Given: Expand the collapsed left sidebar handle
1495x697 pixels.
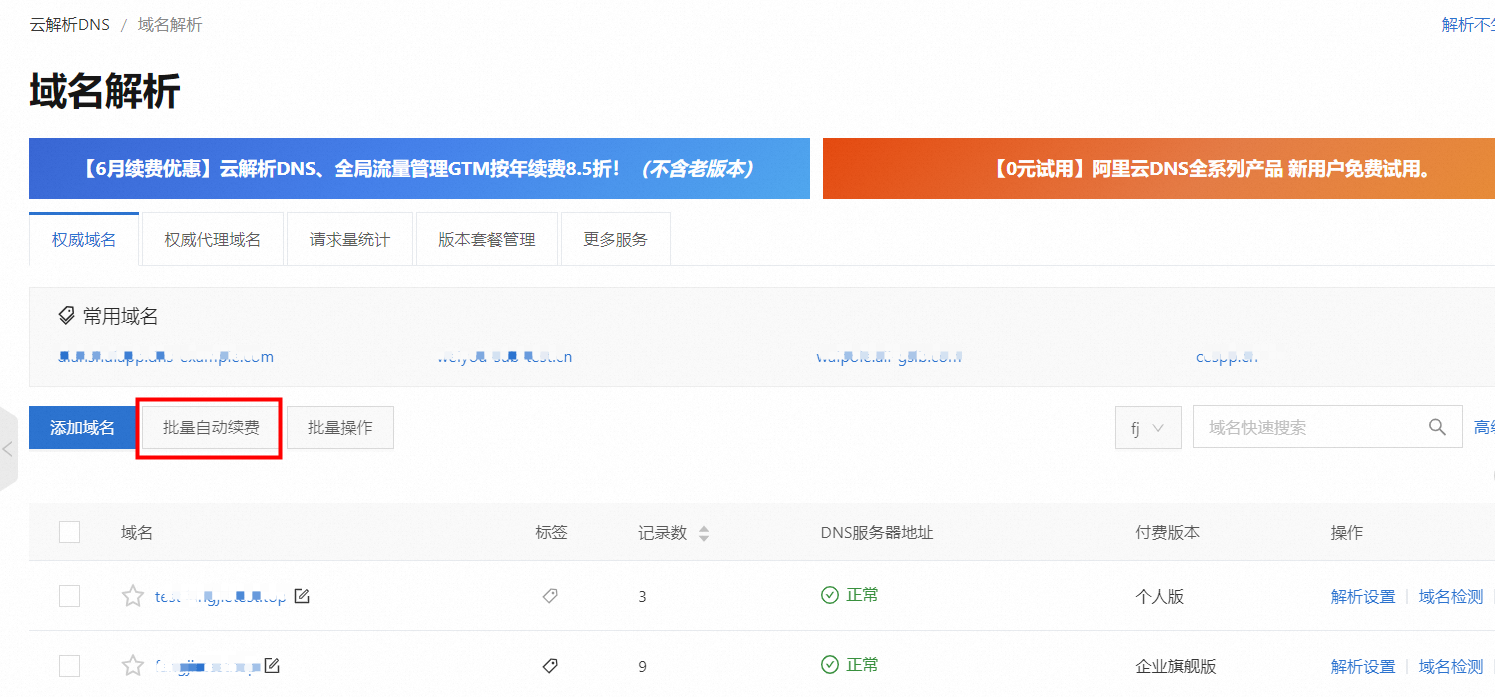Looking at the screenshot, I should [8, 449].
